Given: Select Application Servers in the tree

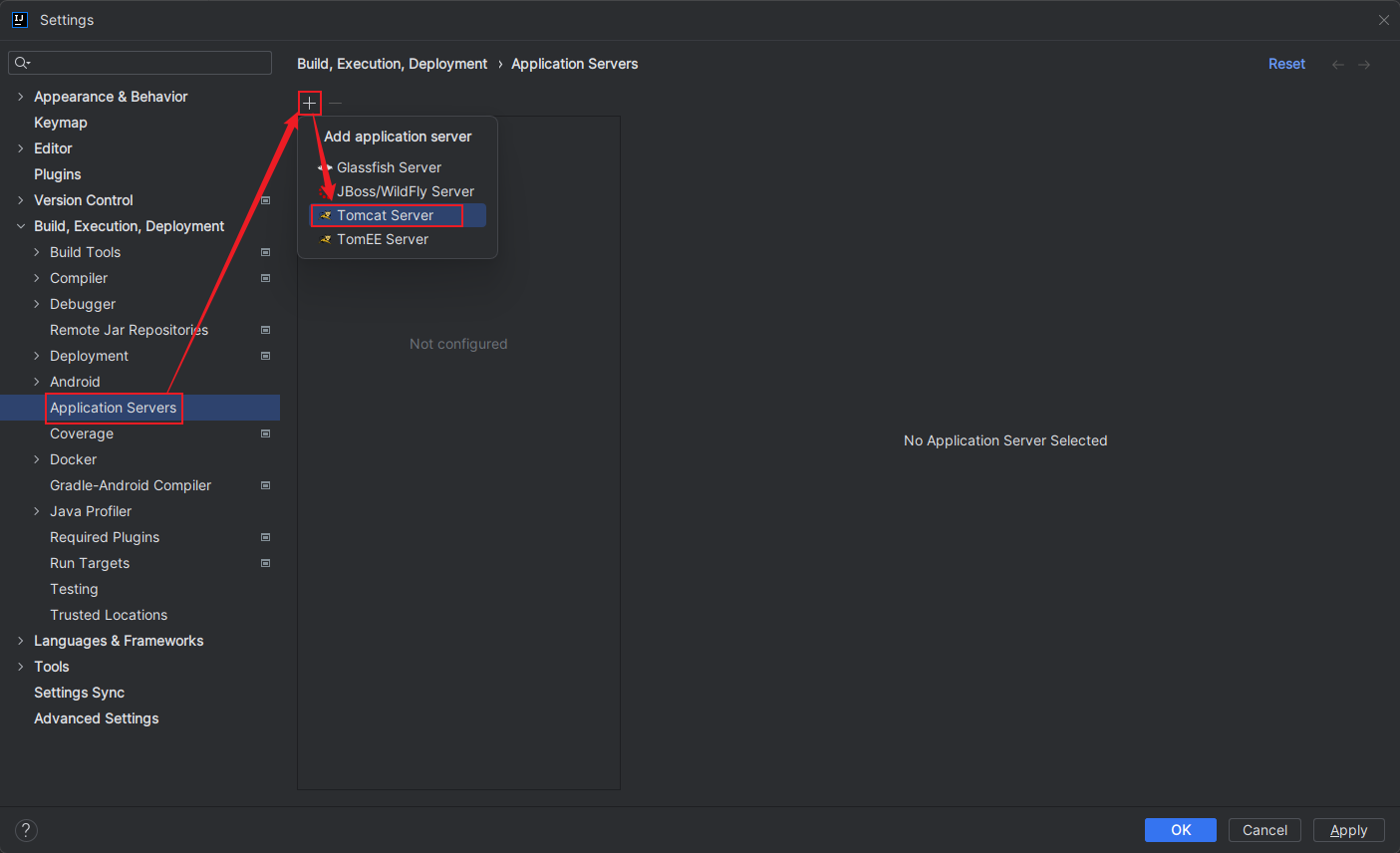Looking at the screenshot, I should (x=140, y=408).
